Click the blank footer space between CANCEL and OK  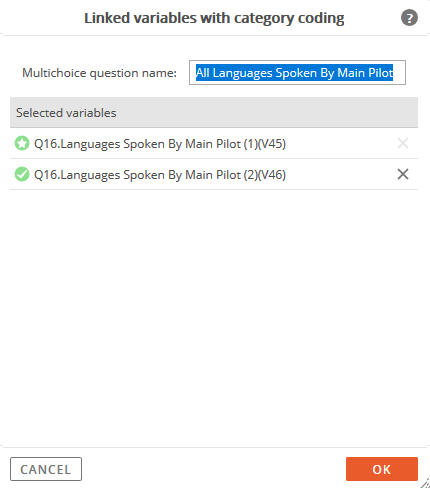point(214,469)
